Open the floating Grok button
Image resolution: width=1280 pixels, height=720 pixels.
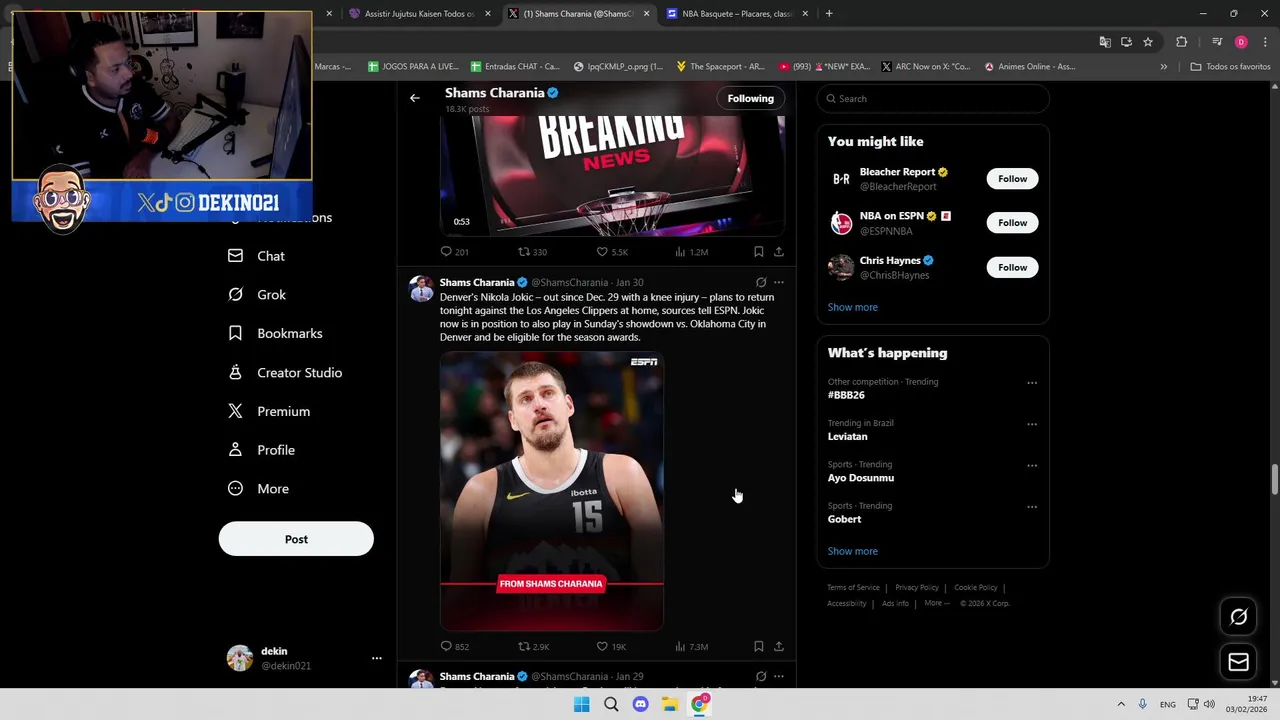(x=1238, y=617)
